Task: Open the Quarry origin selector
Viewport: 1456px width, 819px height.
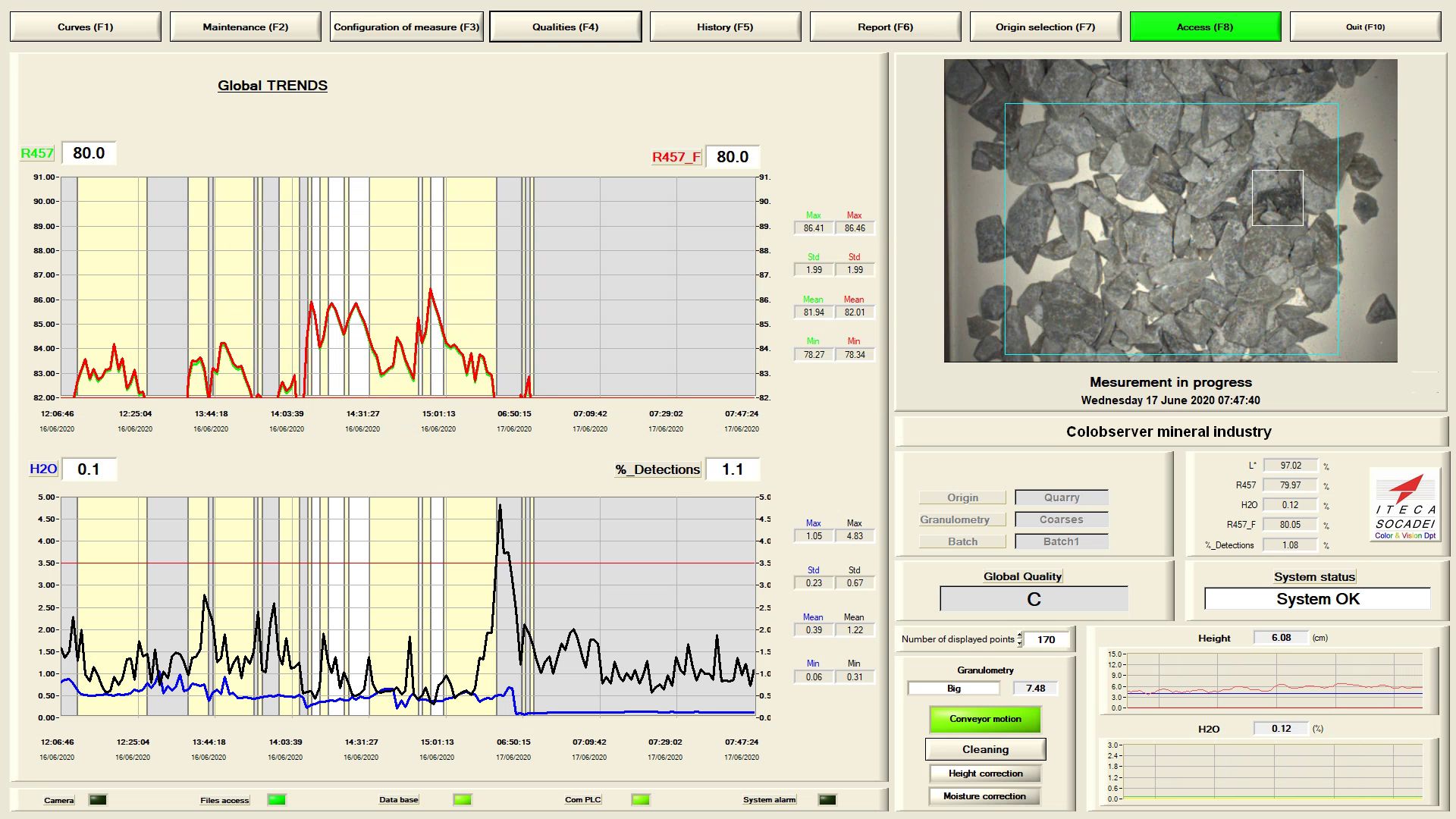Action: 1061,497
